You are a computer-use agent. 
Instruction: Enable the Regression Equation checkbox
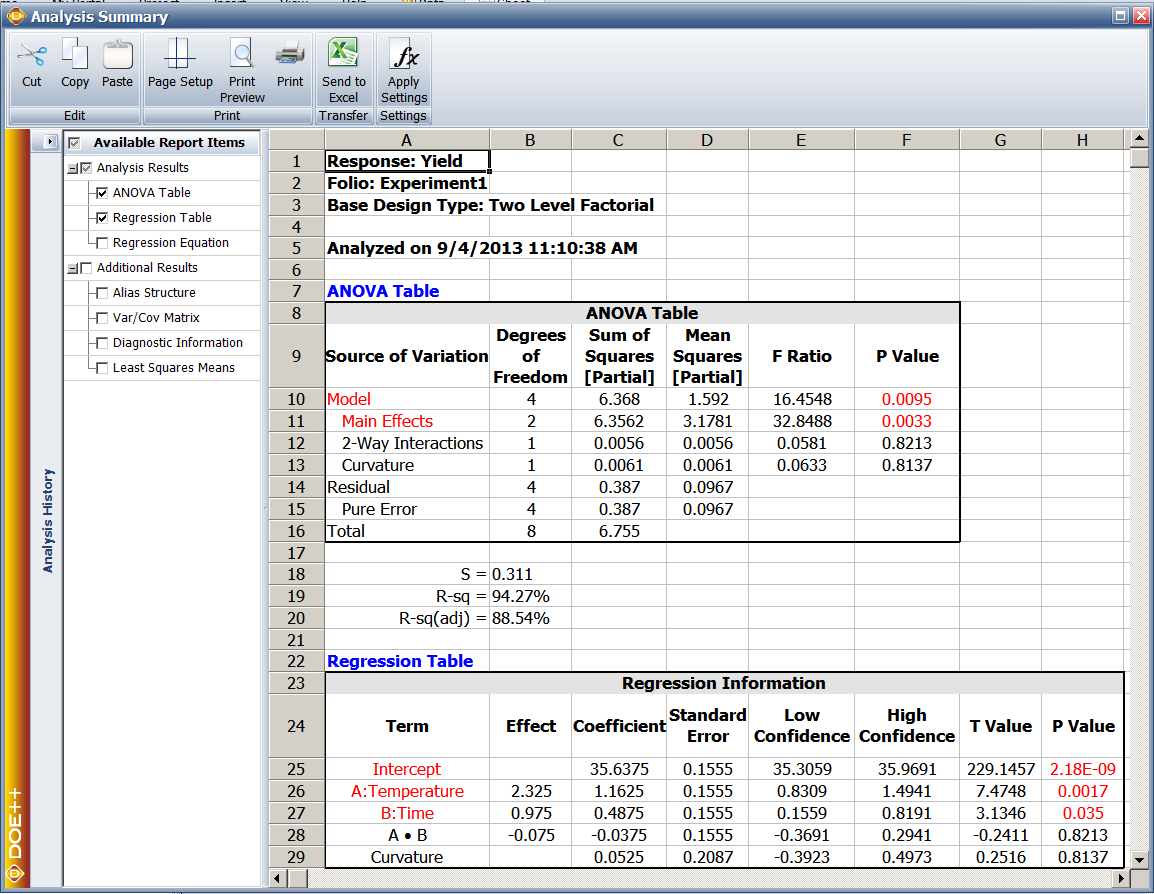coord(102,243)
